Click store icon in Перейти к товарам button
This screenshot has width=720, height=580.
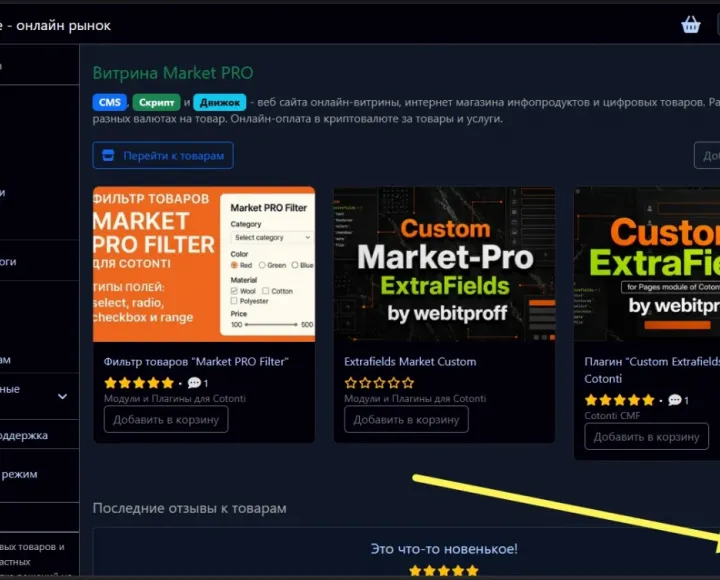click(x=108, y=155)
